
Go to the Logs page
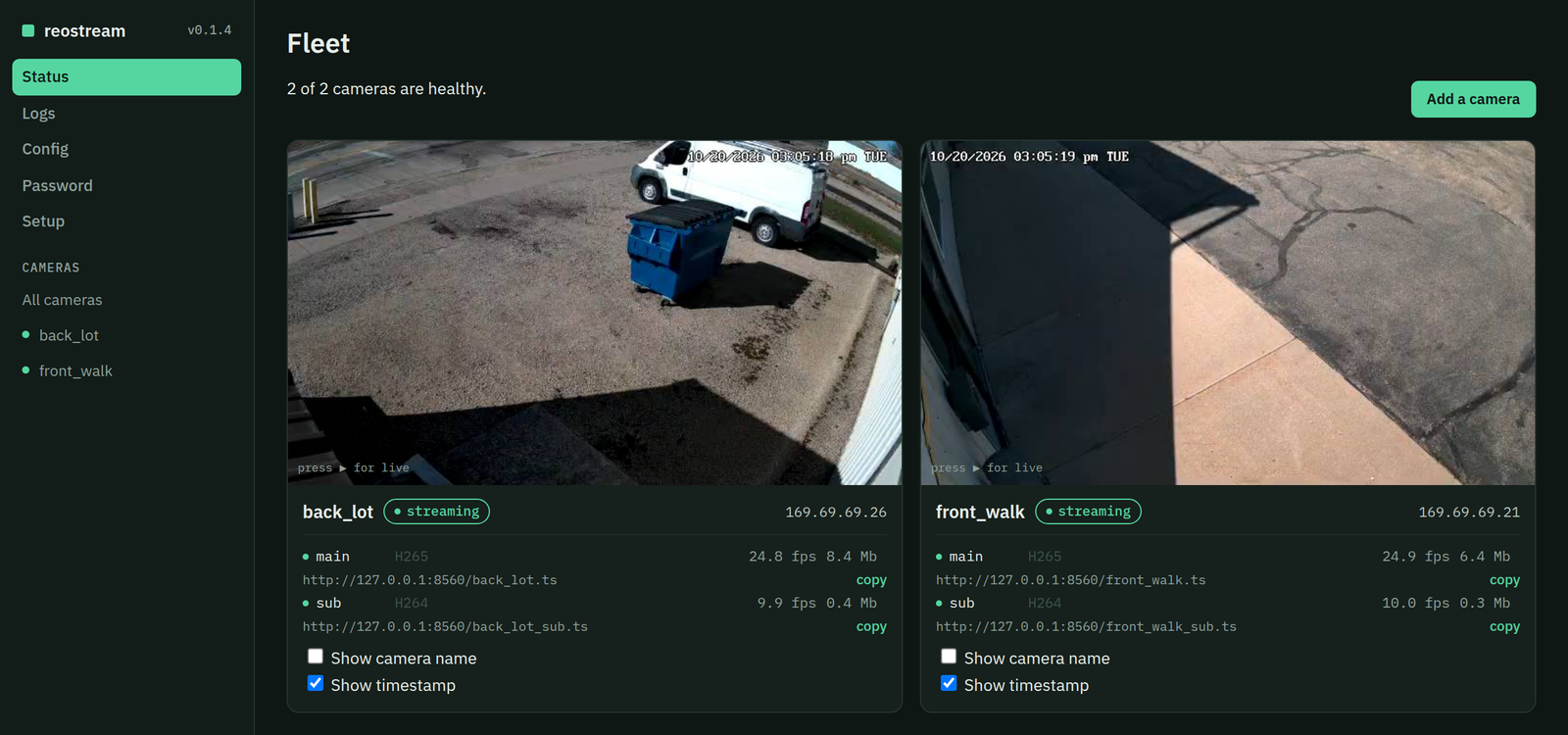[x=126, y=113]
